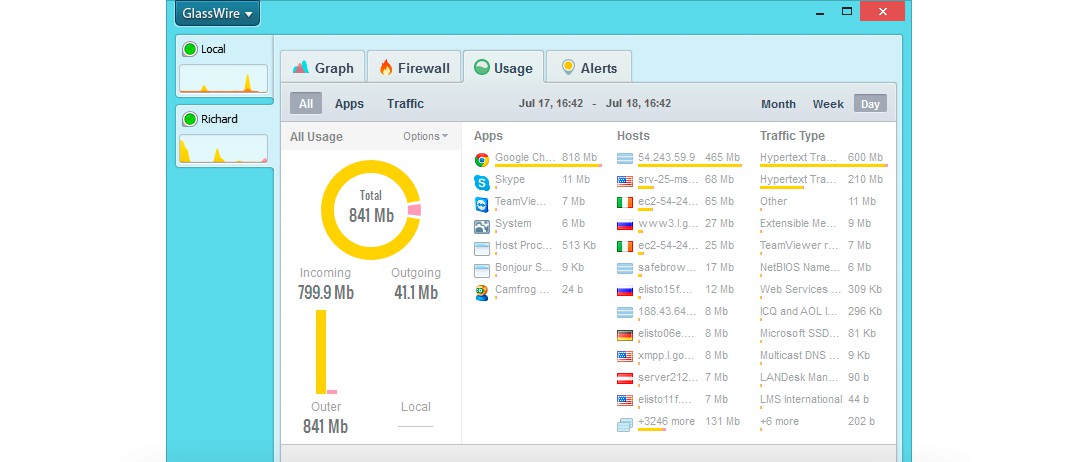The height and width of the screenshot is (462, 1078).
Task: Select the LMS International traffic row
Action: 823,400
